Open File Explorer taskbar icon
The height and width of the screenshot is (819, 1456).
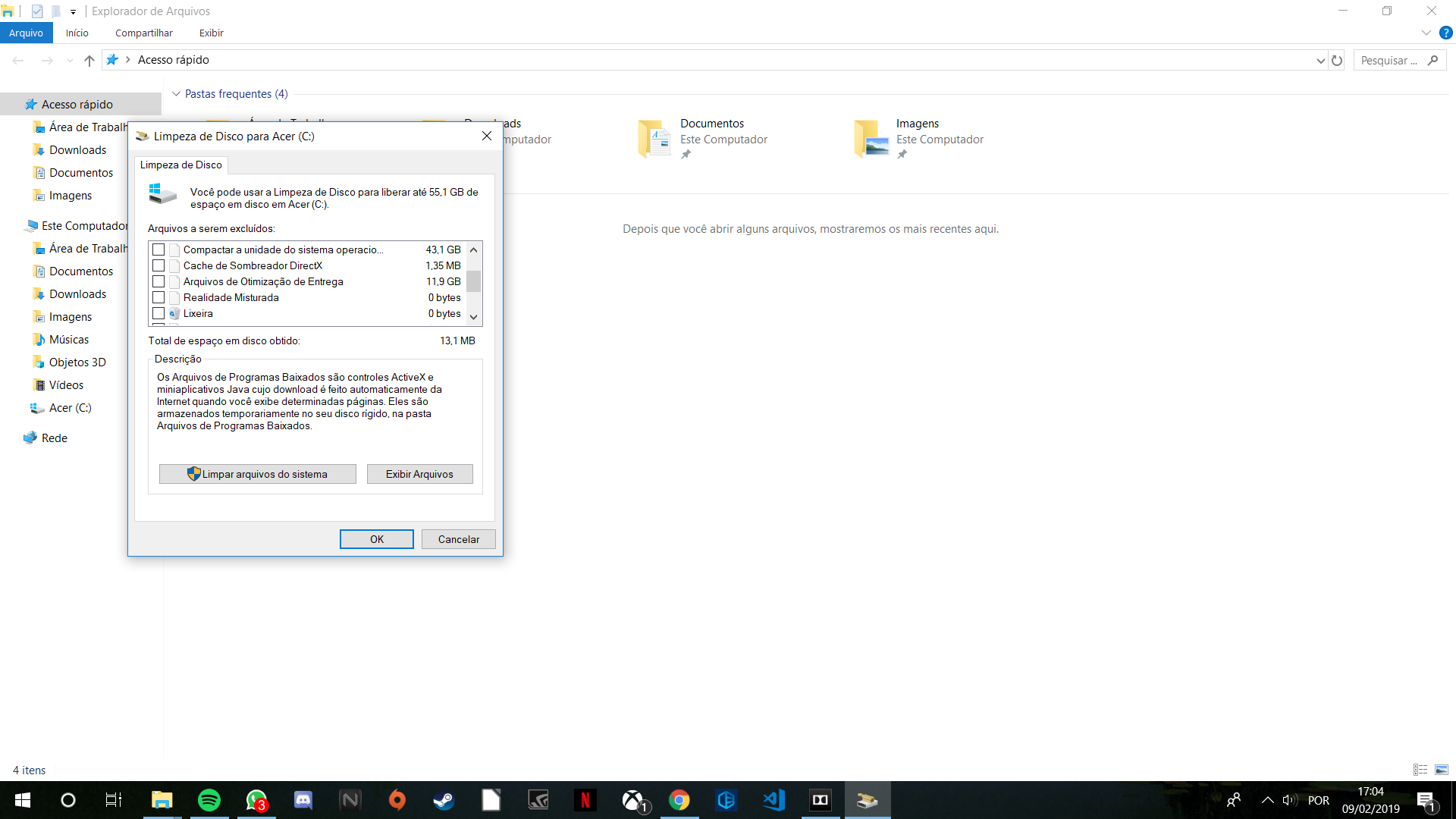pos(162,800)
